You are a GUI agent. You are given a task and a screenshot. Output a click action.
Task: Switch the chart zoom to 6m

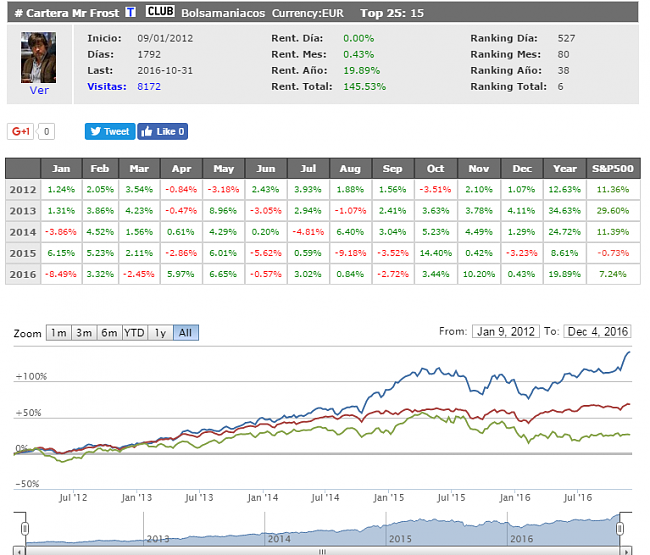pos(108,333)
